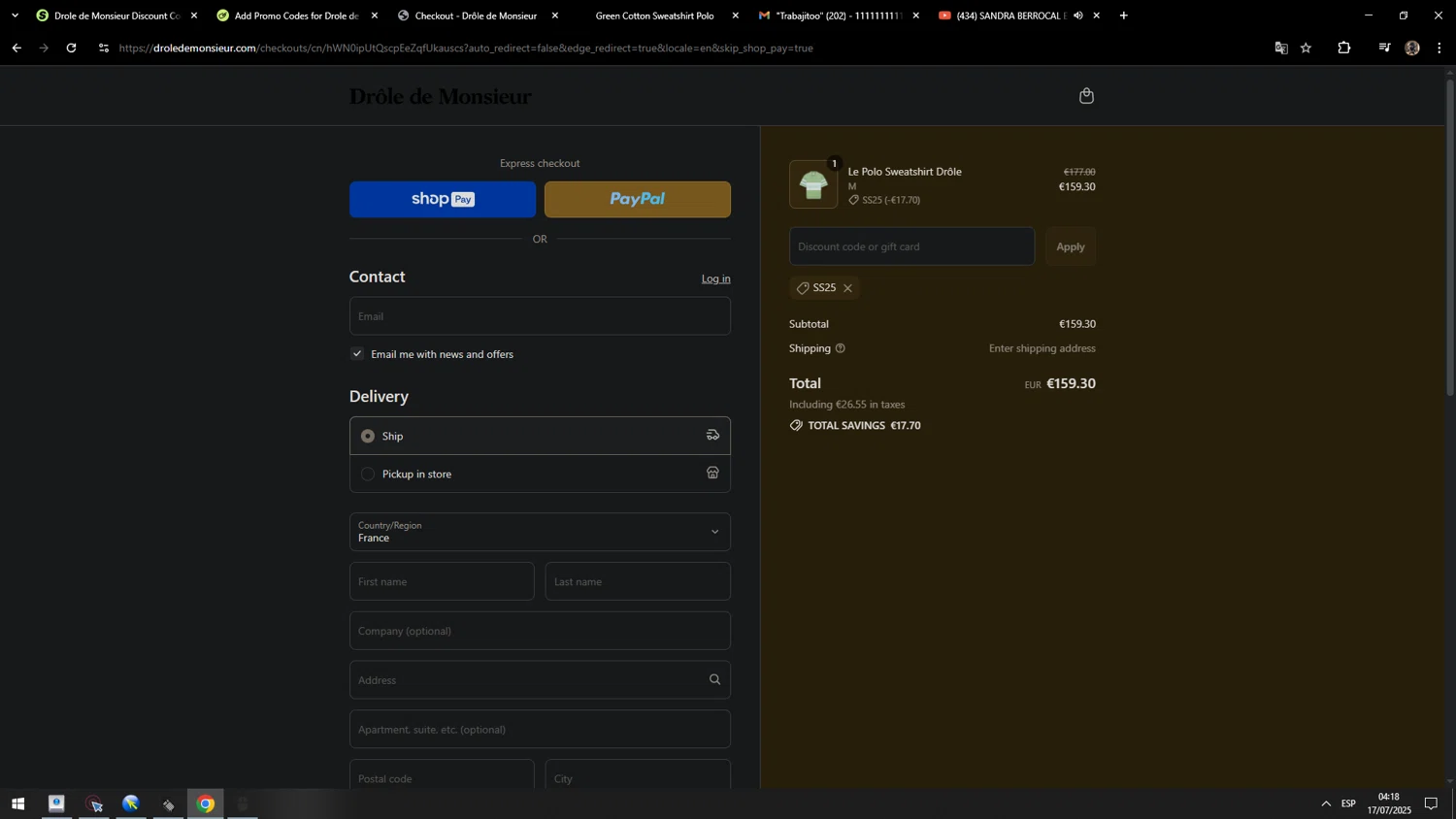The image size is (1456, 819).
Task: Click Apply discount button
Action: click(x=1071, y=246)
